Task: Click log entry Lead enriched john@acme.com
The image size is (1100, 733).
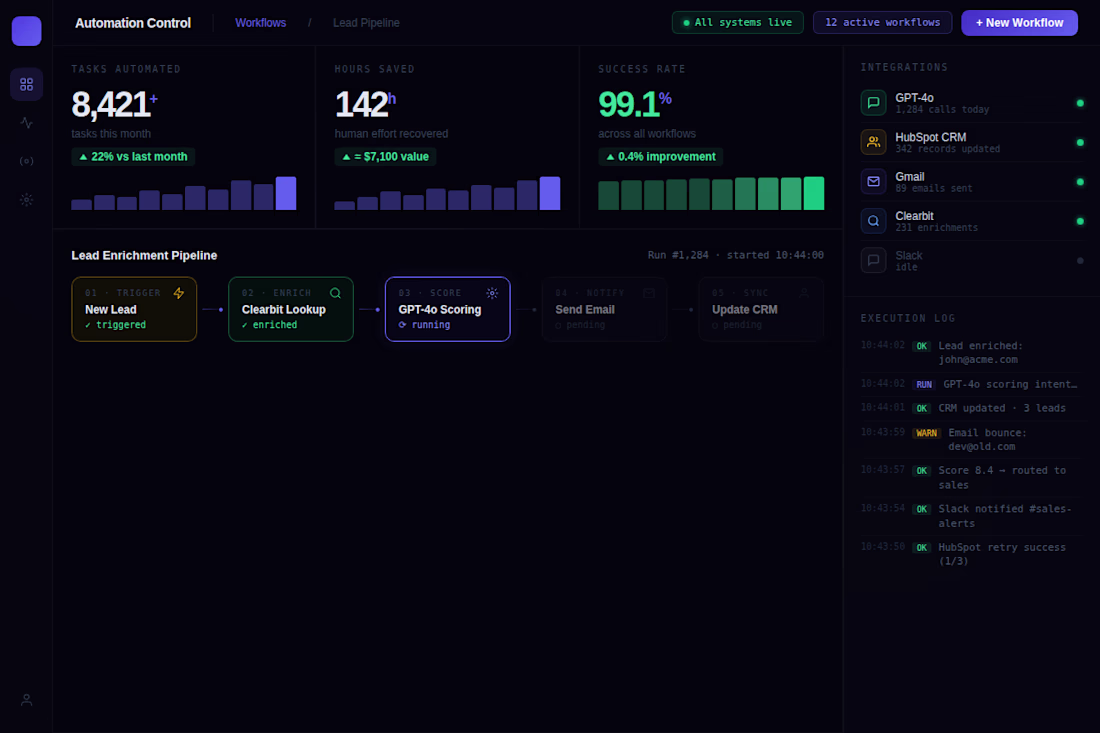Action: 972,353
